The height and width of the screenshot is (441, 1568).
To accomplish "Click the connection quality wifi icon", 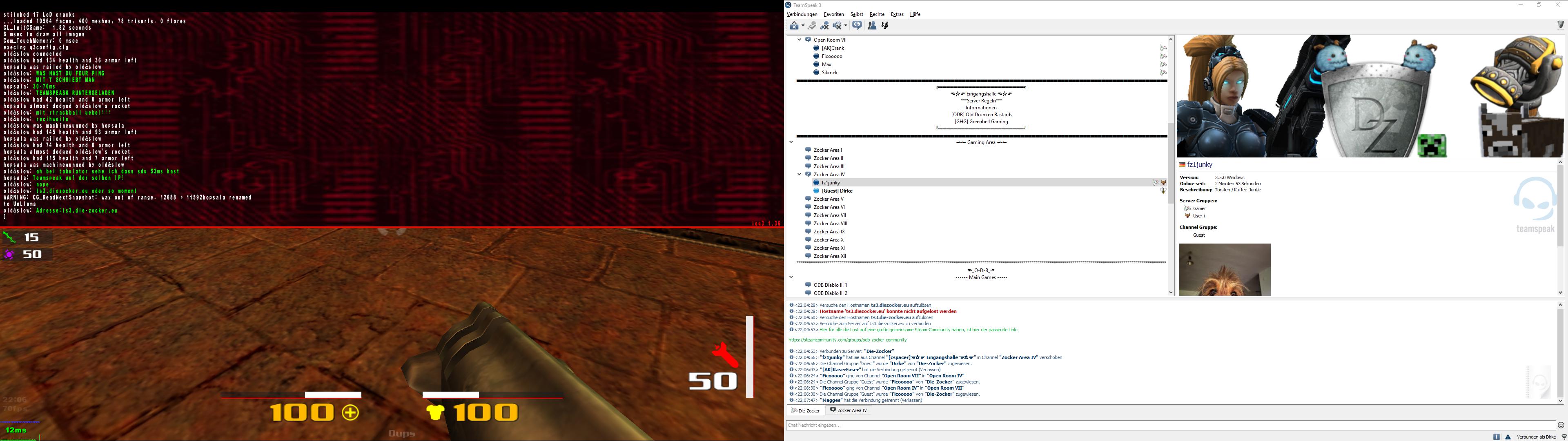I will point(1564,437).
